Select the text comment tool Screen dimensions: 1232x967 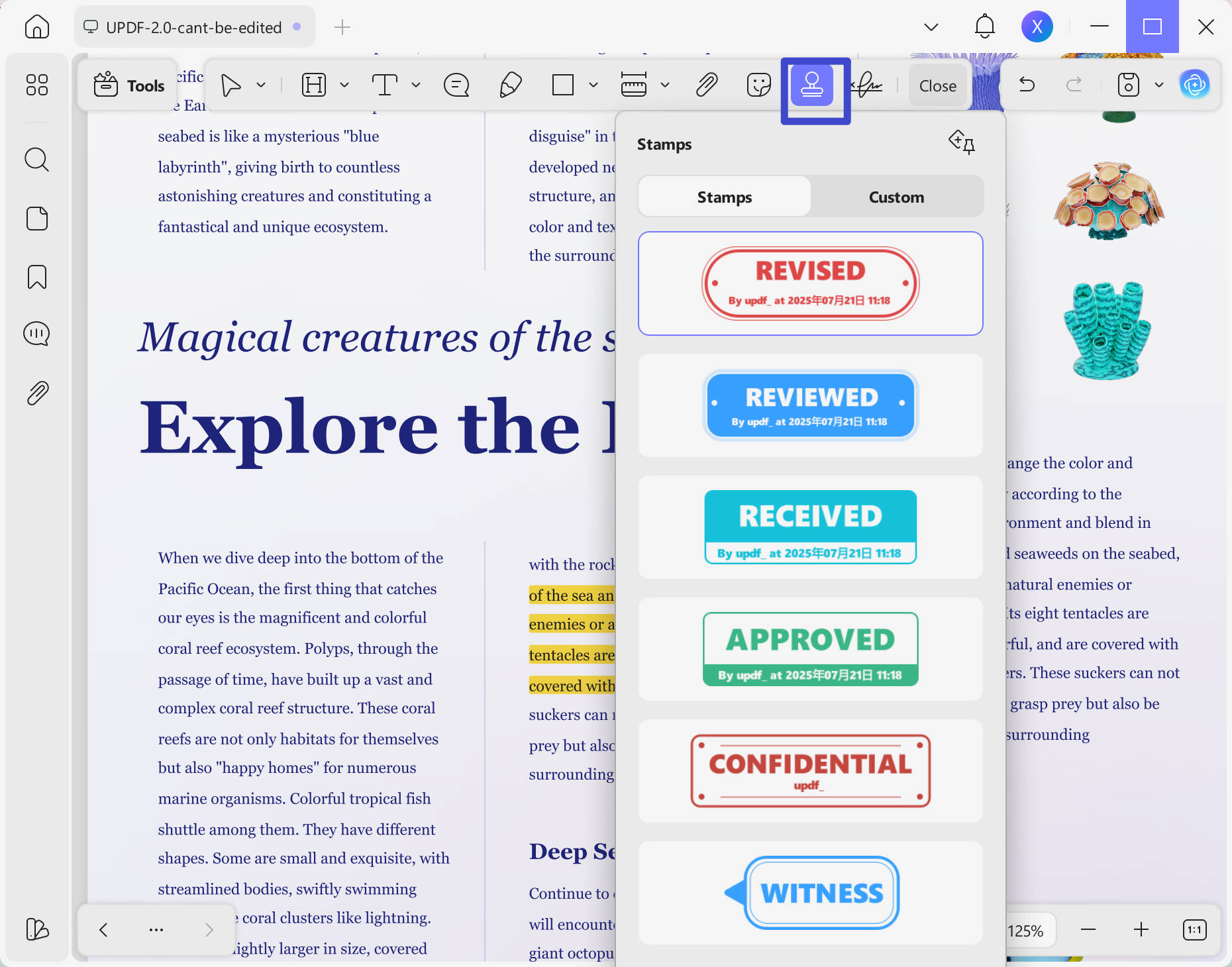point(385,85)
